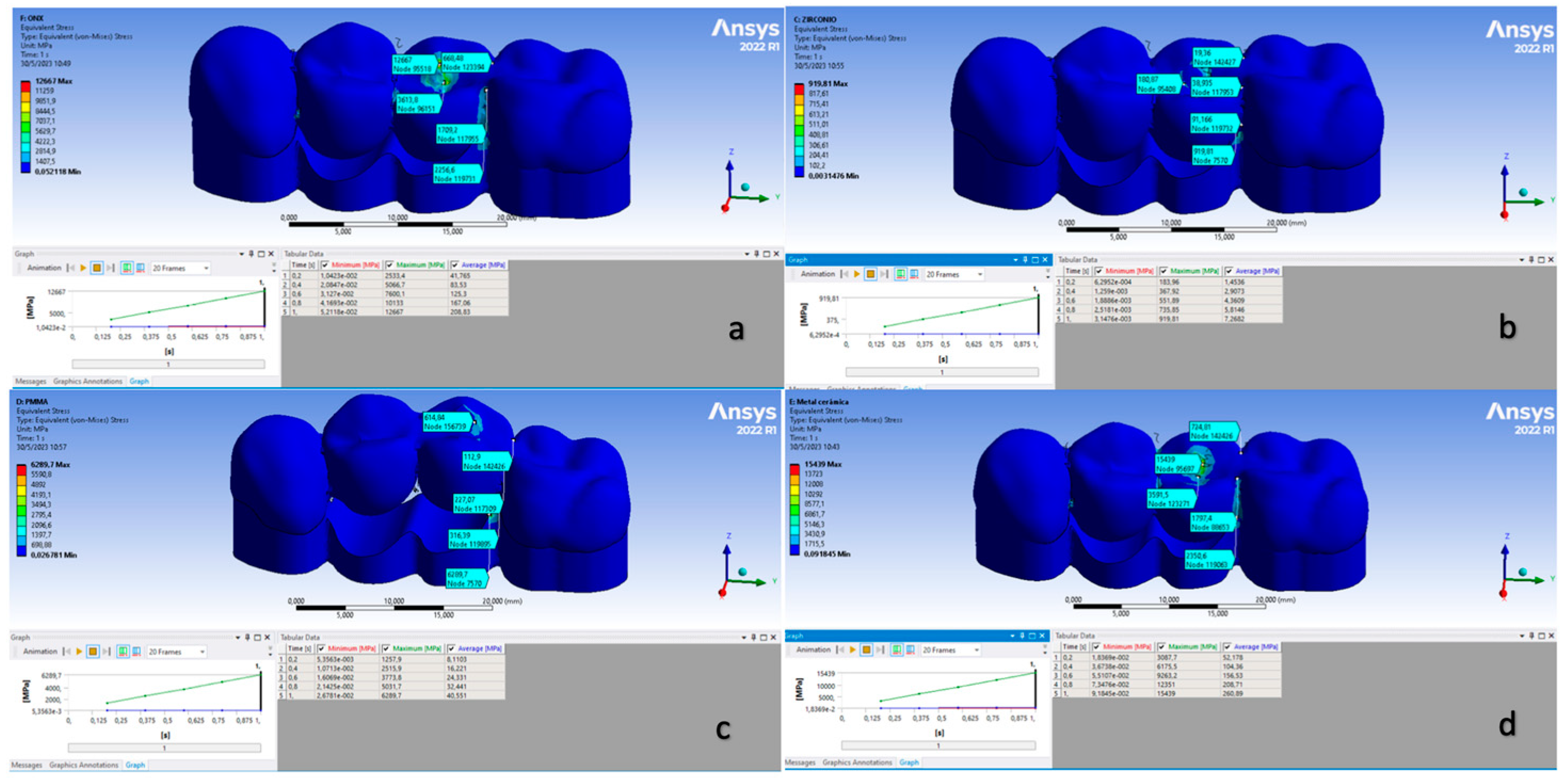Go to previous frame in ZIRCONIO panel
The image size is (1568, 780).
pos(845,274)
